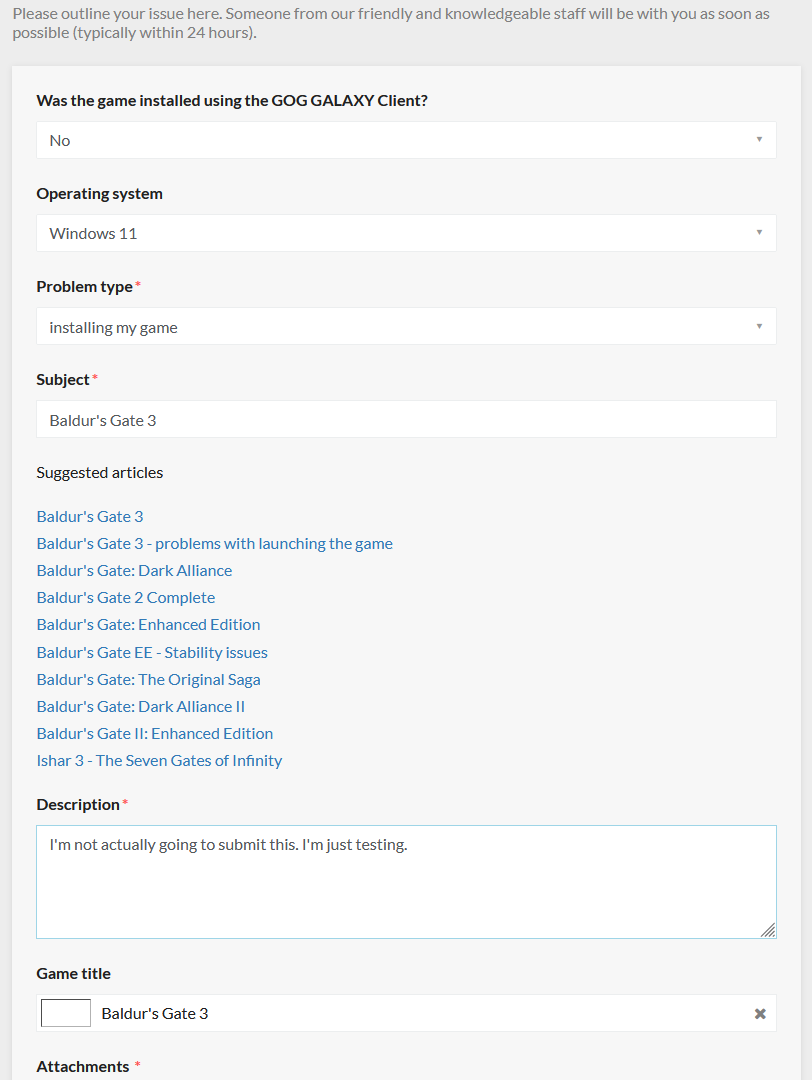Open Baldur's Gate II: Enhanced Edition link
812x1080 pixels.
(155, 734)
